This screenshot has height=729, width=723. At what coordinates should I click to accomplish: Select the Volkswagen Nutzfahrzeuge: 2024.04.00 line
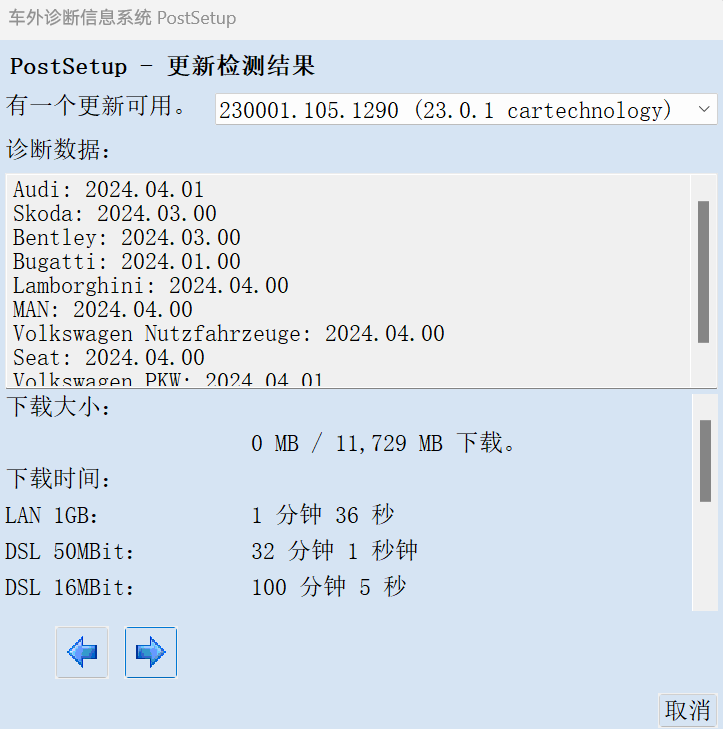[229, 334]
